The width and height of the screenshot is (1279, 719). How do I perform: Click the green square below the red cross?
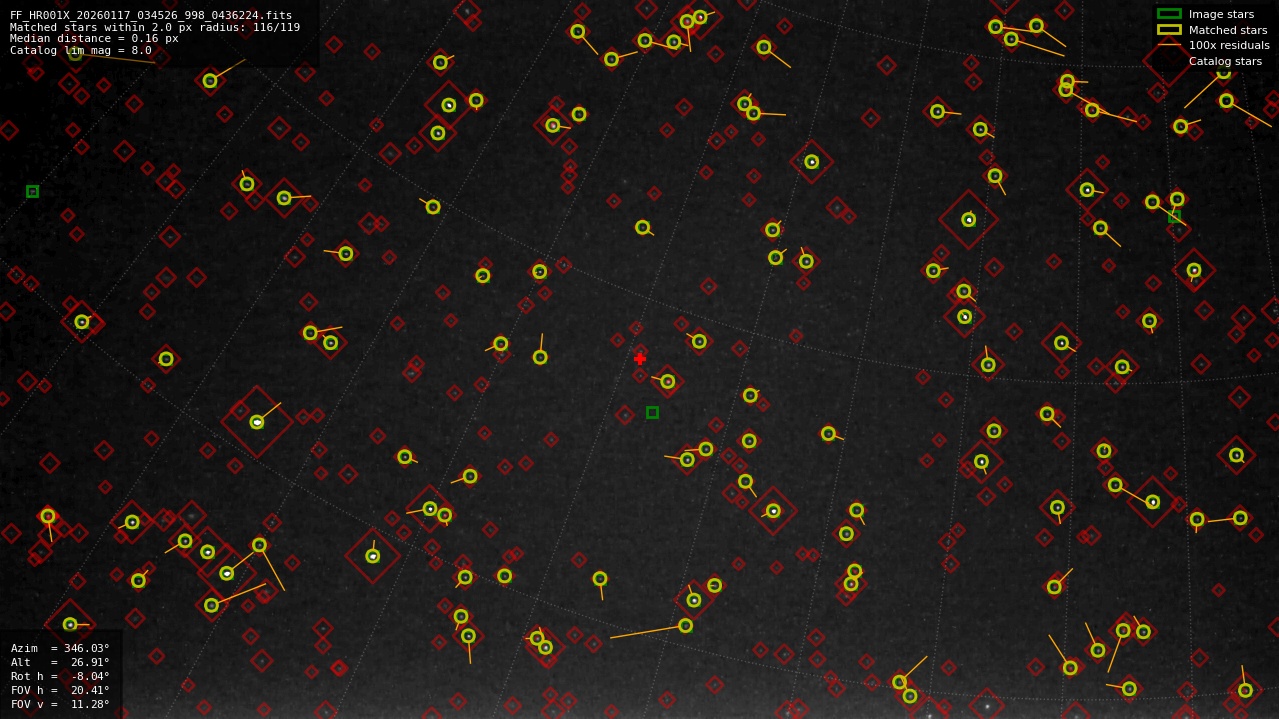coord(652,412)
